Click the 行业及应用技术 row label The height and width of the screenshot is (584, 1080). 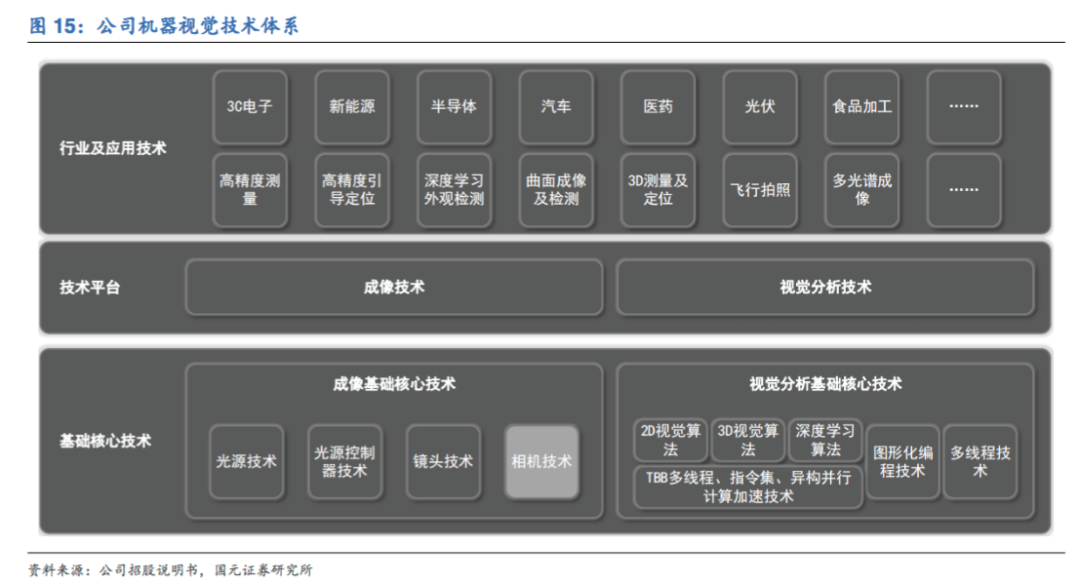pos(113,148)
